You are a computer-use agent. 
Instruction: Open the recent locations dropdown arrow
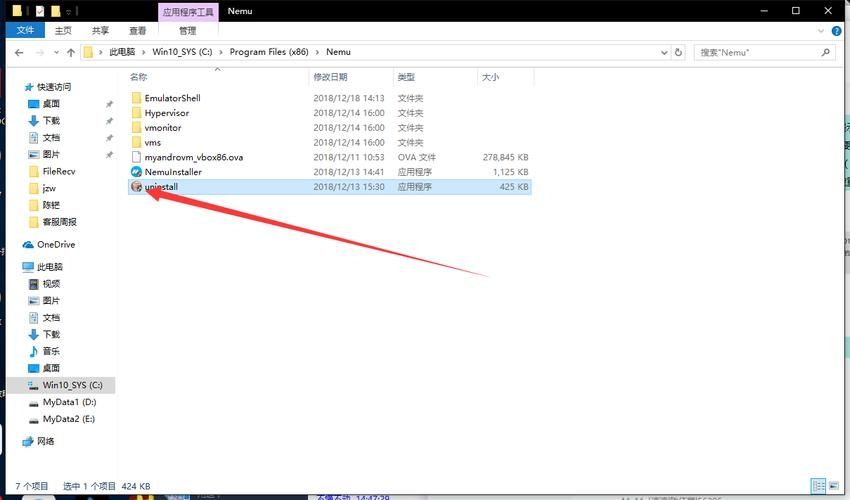pyautogui.click(x=56, y=53)
